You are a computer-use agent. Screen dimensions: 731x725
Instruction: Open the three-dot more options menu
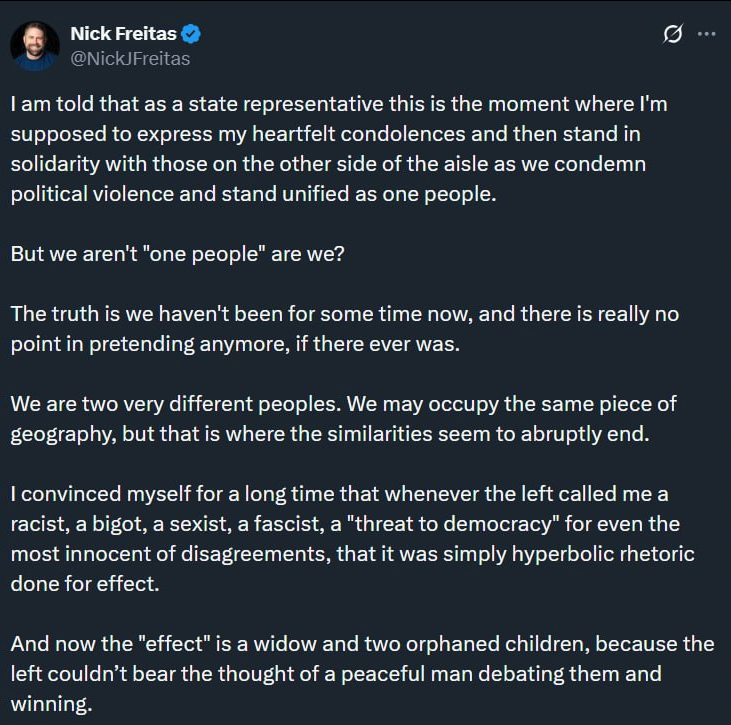[x=706, y=34]
